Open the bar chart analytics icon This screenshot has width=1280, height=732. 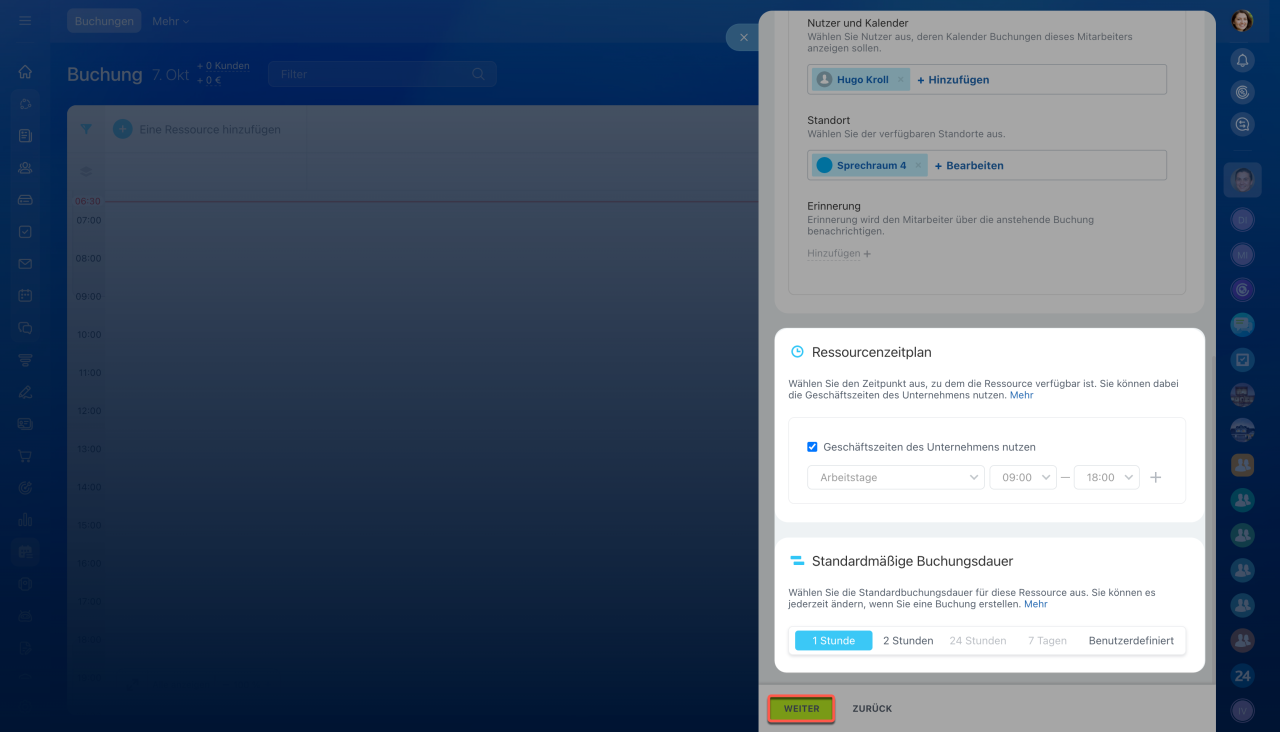25,520
